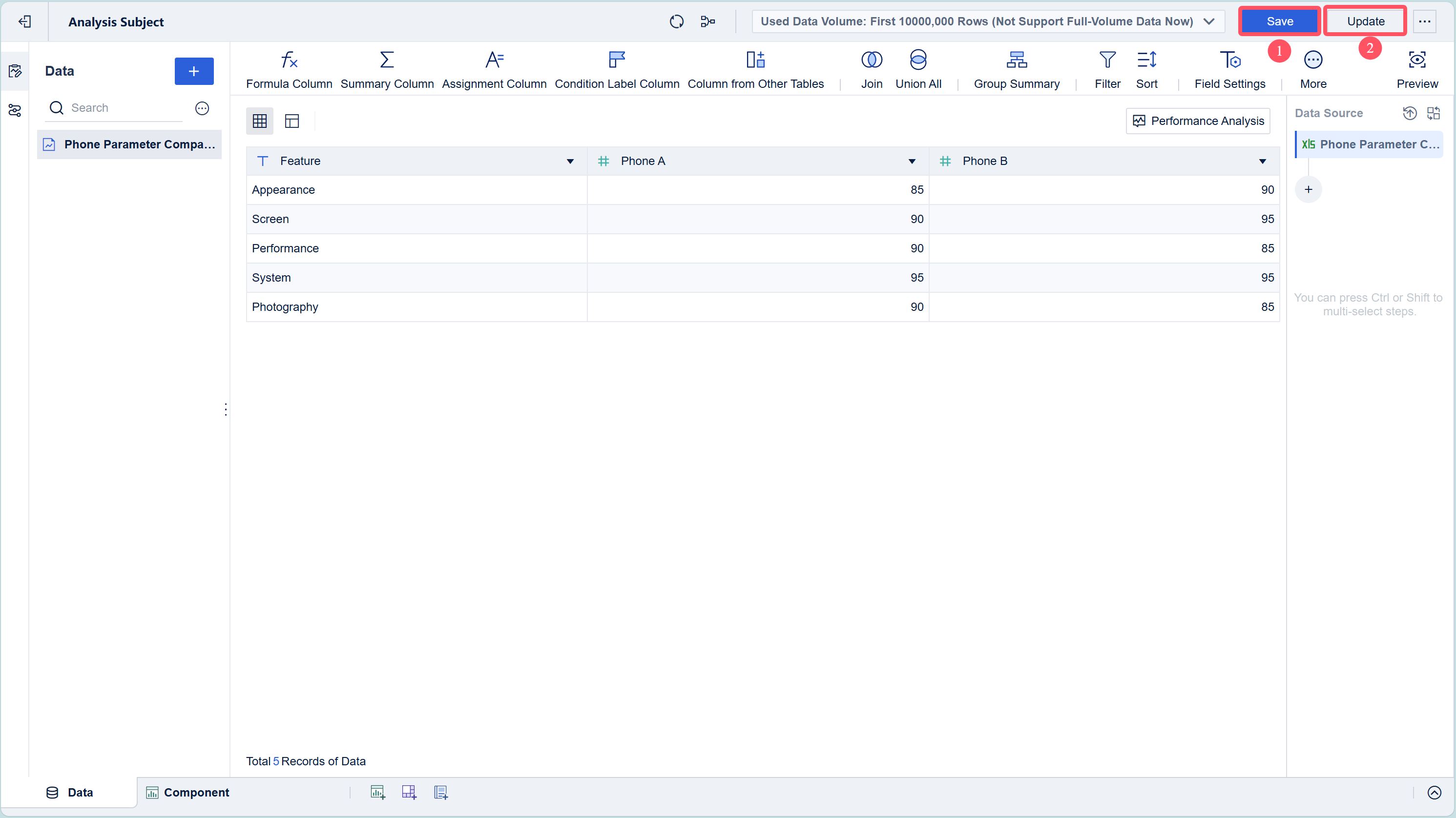This screenshot has width=1456, height=818.
Task: Click the Preview icon
Action: click(x=1416, y=60)
